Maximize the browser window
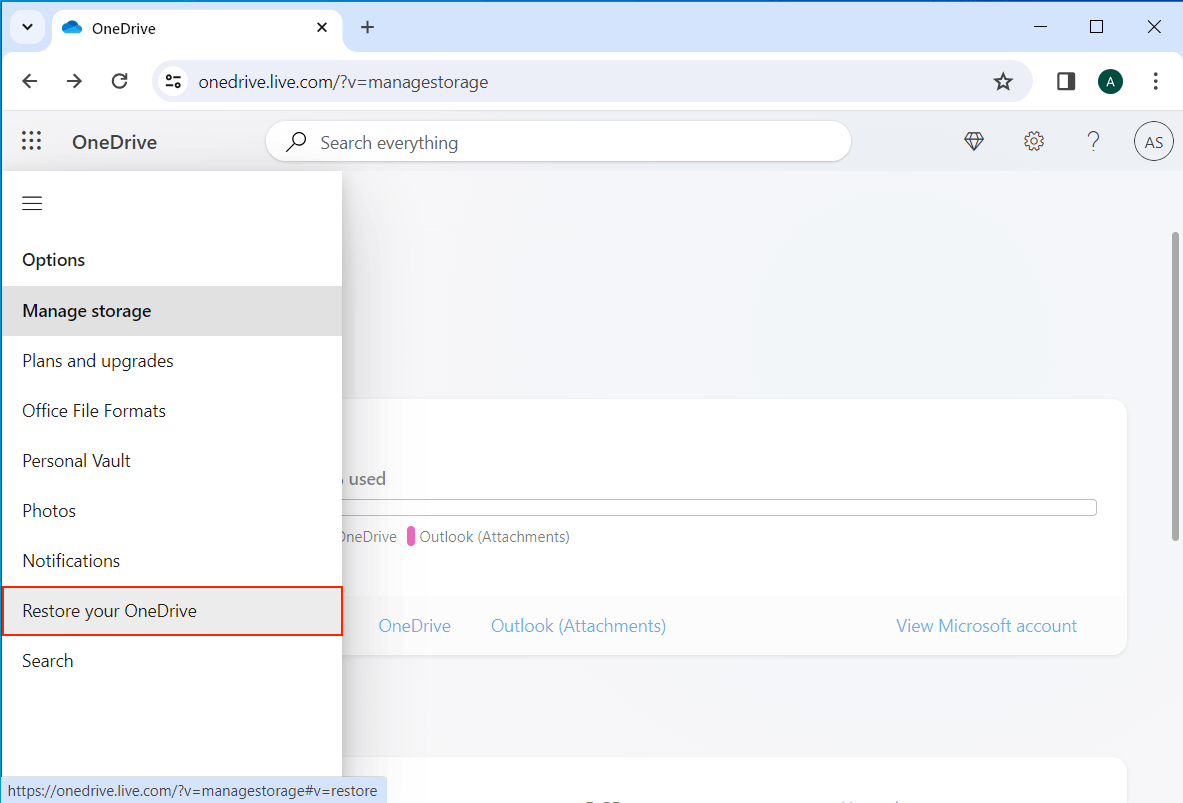Viewport: 1183px width, 803px height. (1096, 27)
